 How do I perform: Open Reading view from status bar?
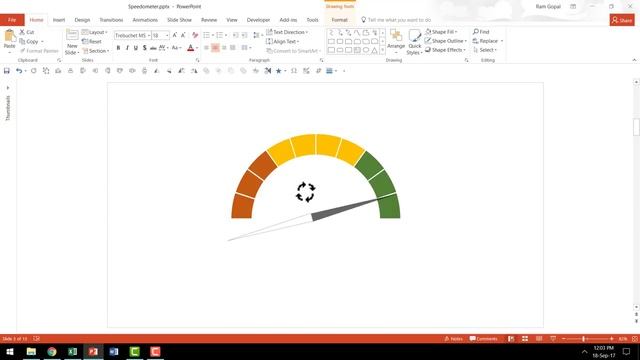point(539,339)
